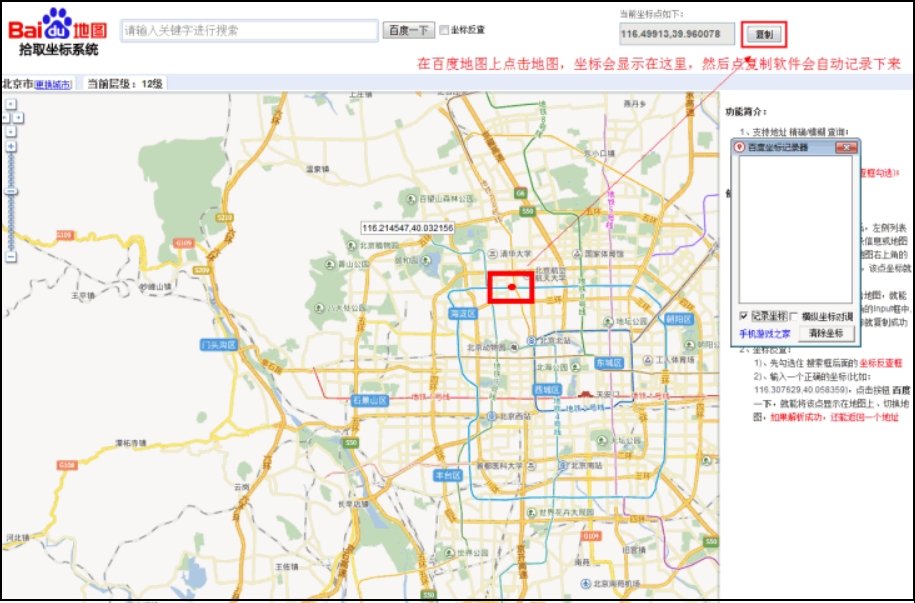This screenshot has width=915, height=603.
Task: Click the zoom level slider handle
Action: [x=11, y=191]
